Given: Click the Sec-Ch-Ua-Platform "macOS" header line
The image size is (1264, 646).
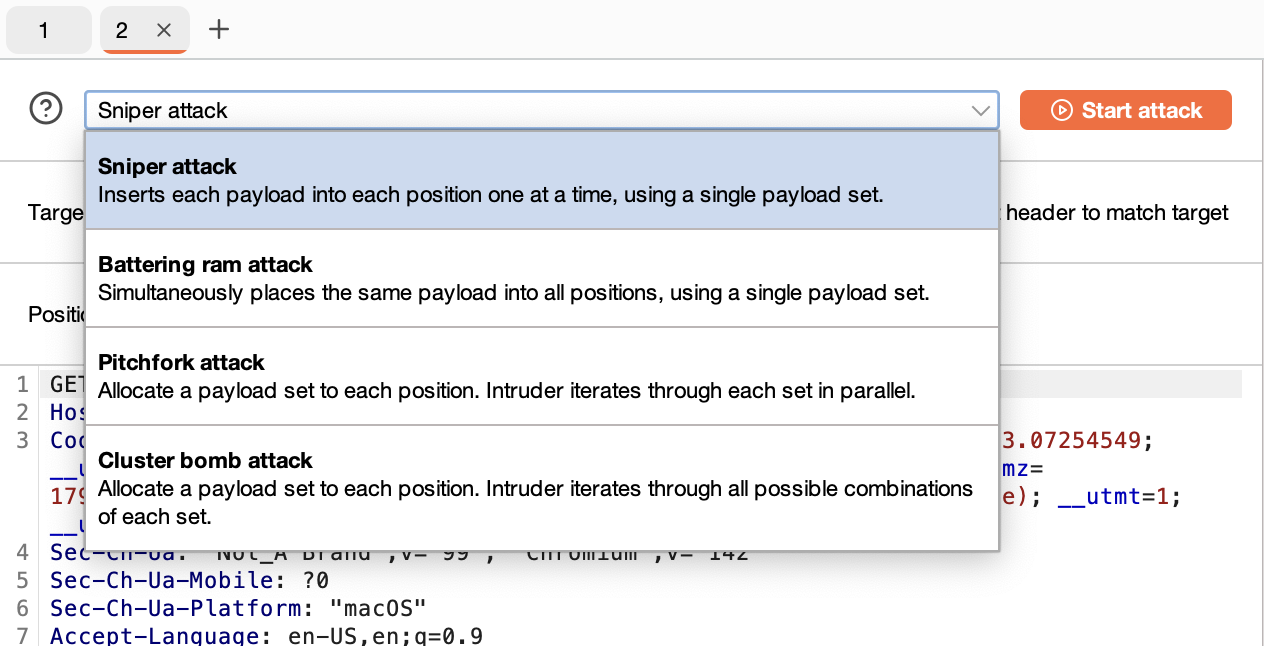Looking at the screenshot, I should point(238,608).
